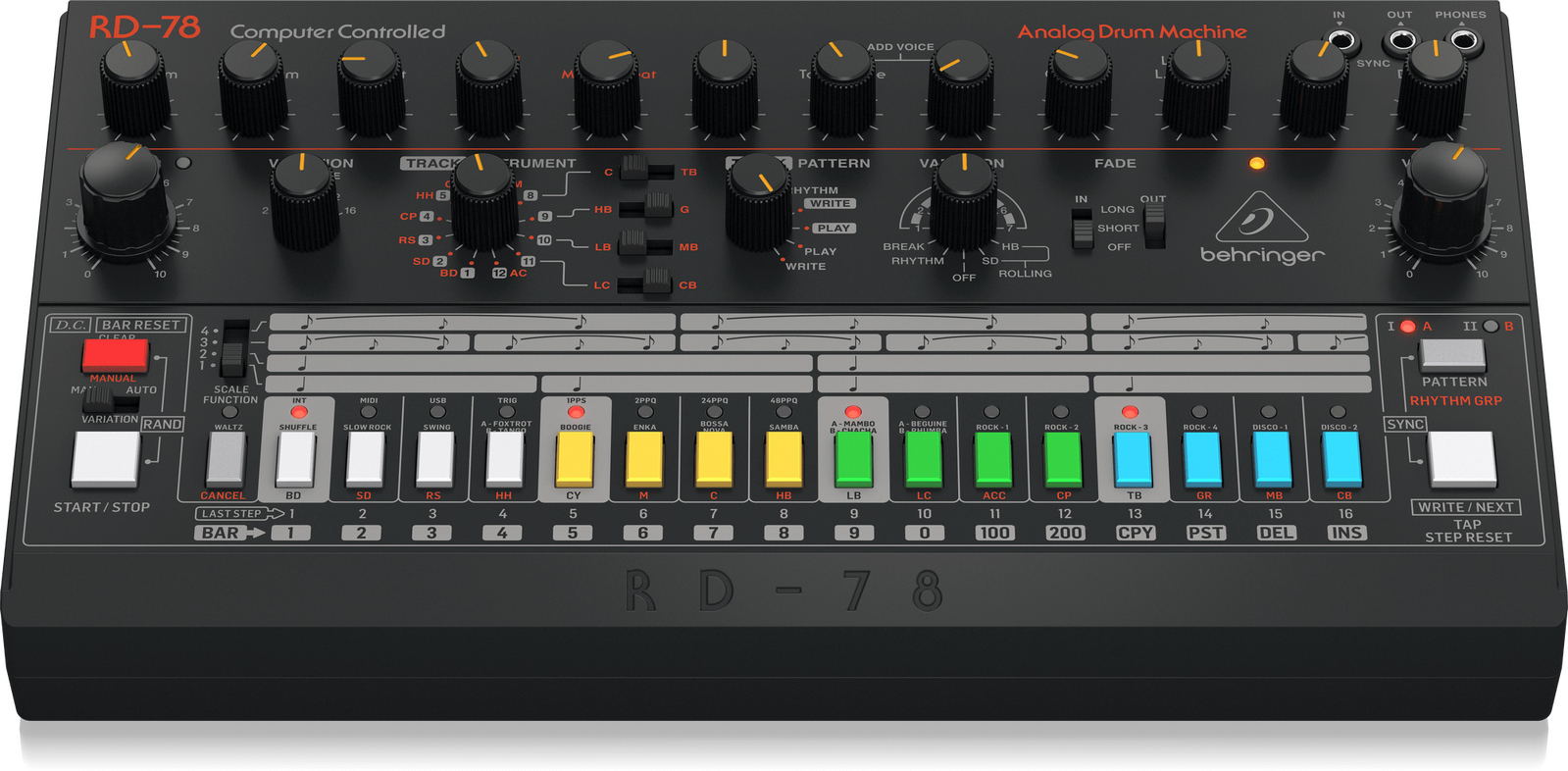The height and width of the screenshot is (771, 1568).
Task: Click the Track Instrument selector knob
Action: (483, 202)
